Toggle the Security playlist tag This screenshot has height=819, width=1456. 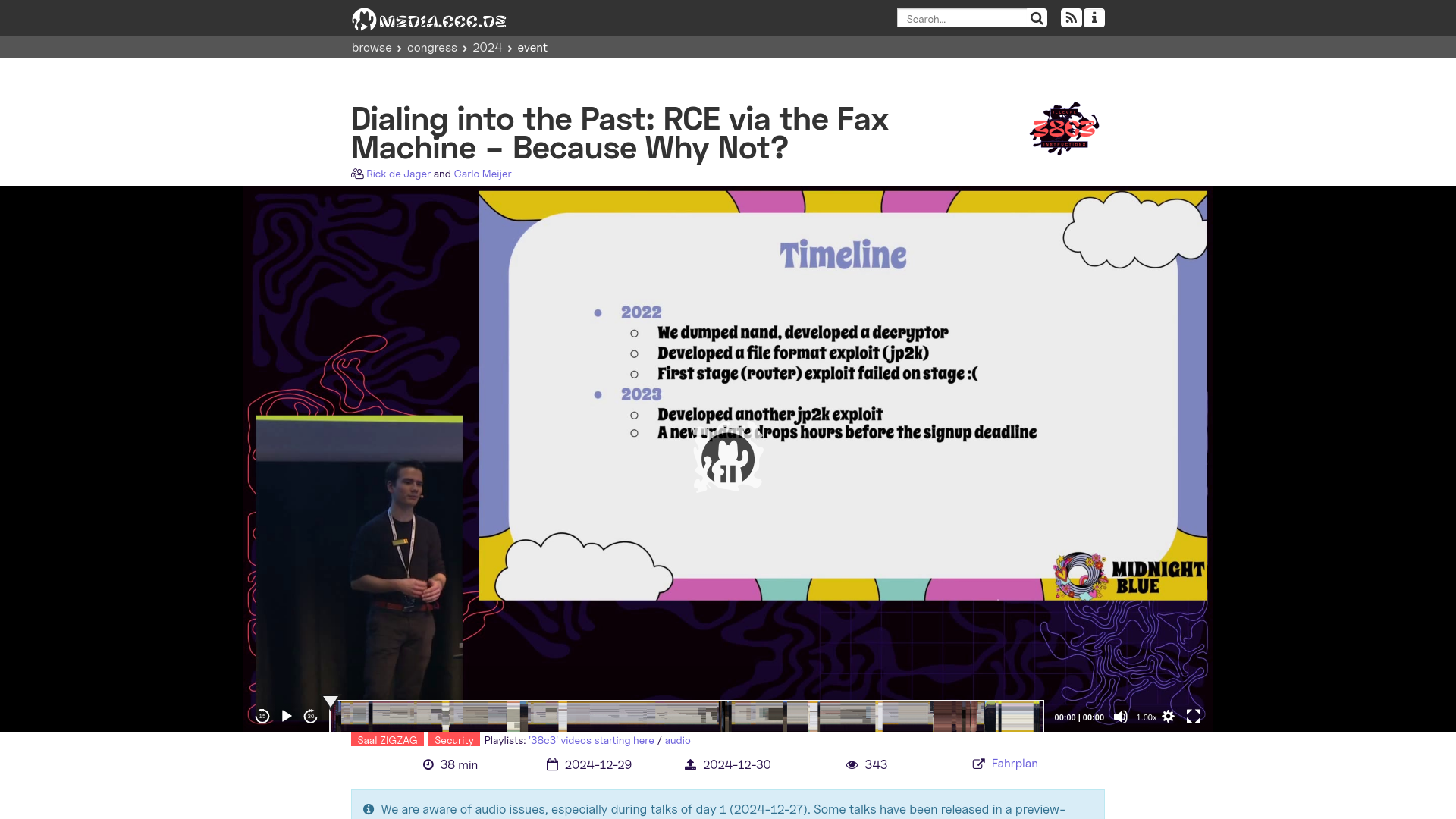(454, 740)
